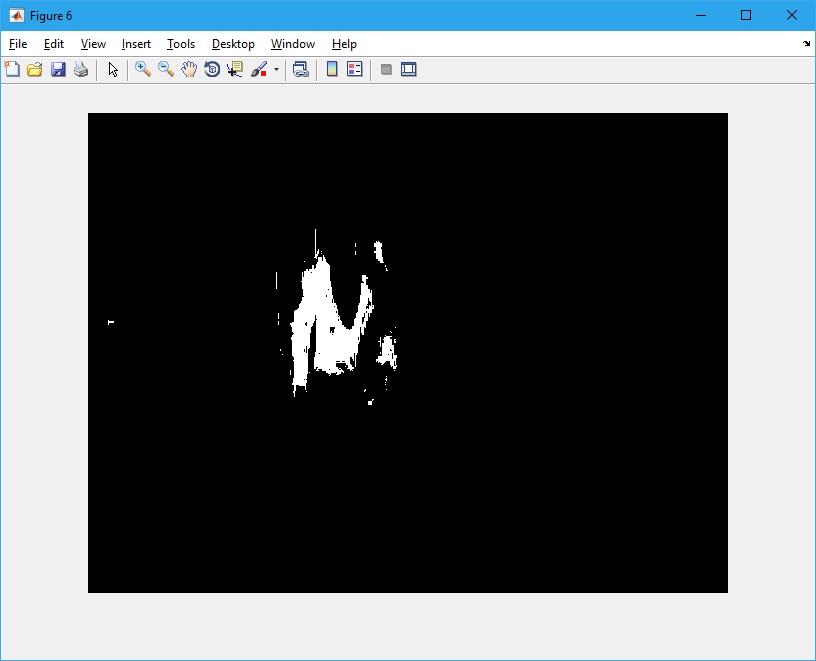Save figure with floppy disk icon
The image size is (816, 661).
[x=58, y=70]
